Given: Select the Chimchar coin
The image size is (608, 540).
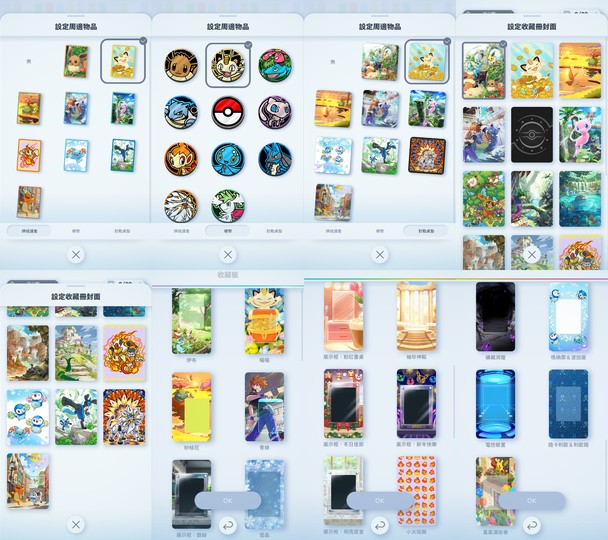Looking at the screenshot, I should 181,159.
